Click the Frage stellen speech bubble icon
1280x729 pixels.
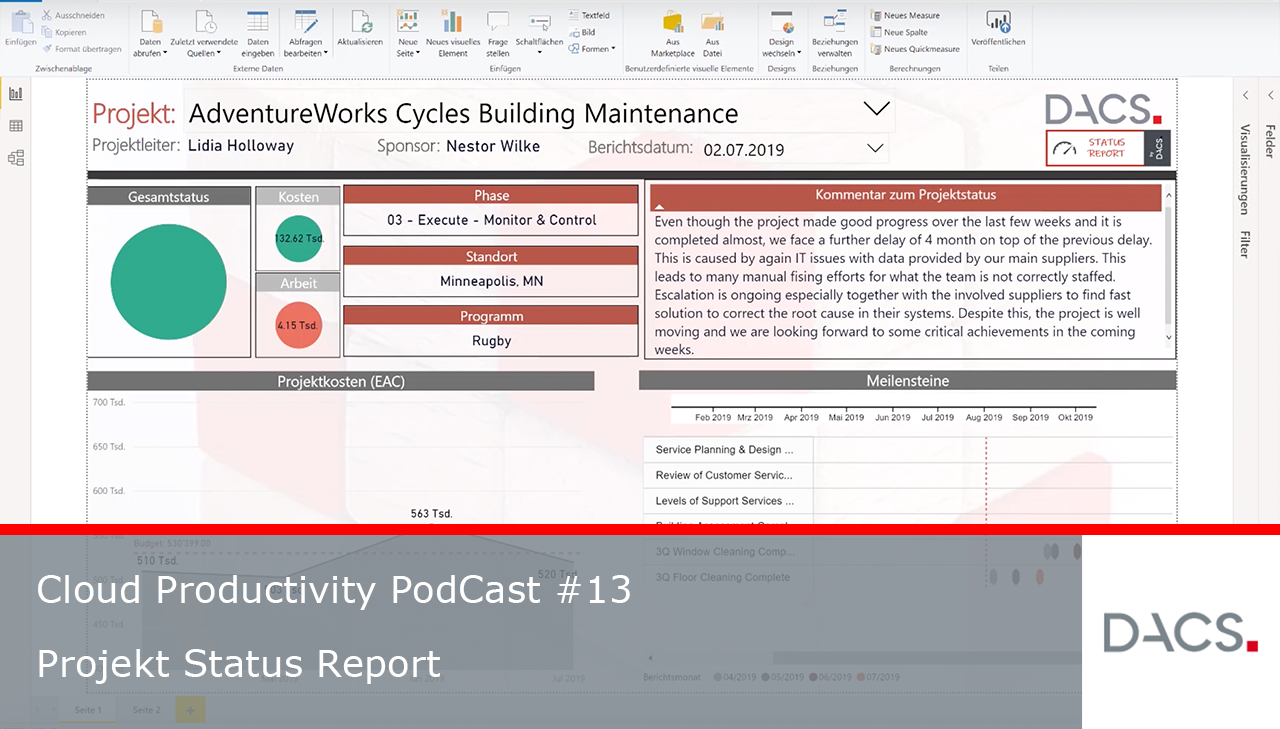point(498,22)
